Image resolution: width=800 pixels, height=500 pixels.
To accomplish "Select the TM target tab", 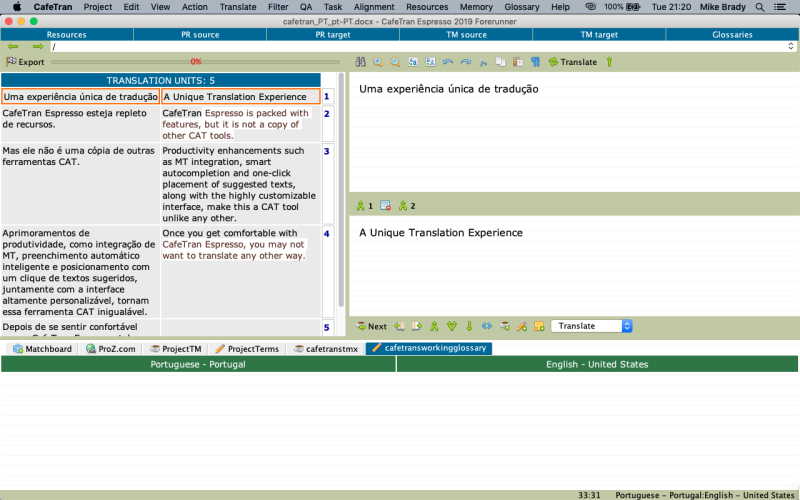I will (599, 35).
